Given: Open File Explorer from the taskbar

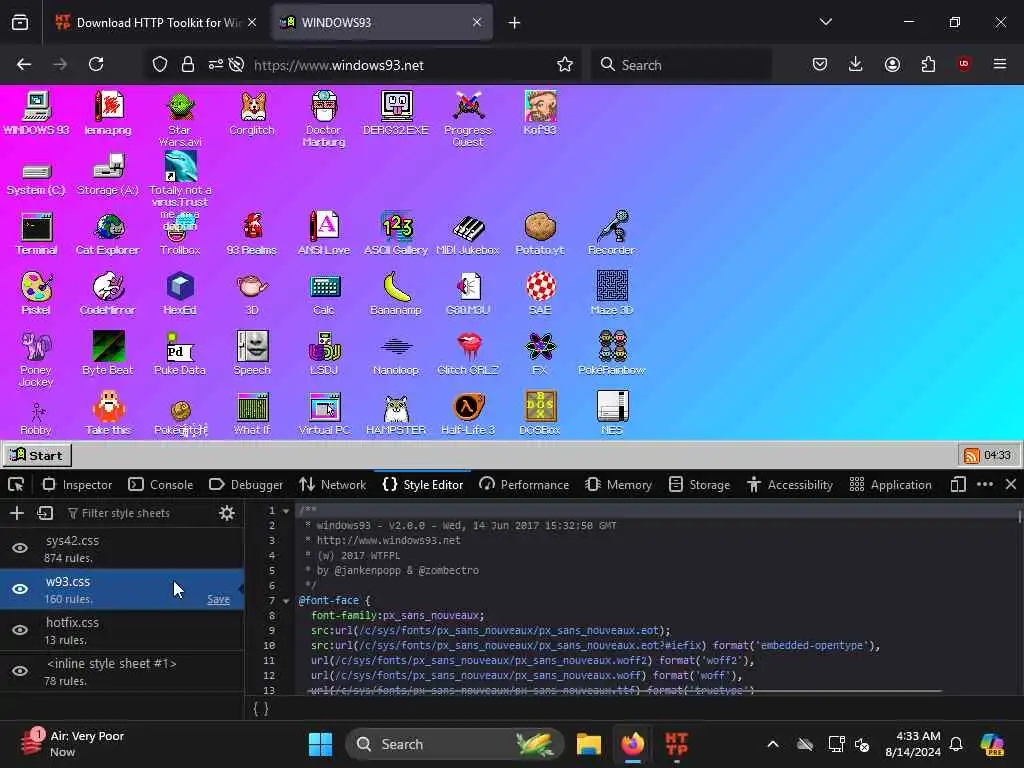Looking at the screenshot, I should [588, 744].
